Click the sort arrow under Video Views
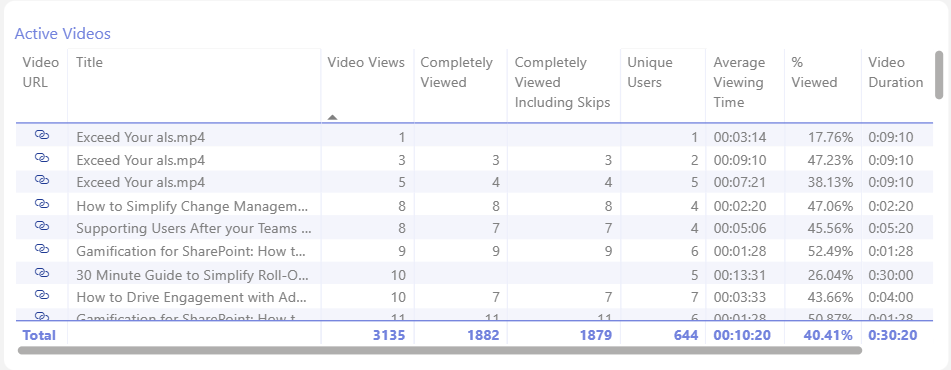 point(332,118)
